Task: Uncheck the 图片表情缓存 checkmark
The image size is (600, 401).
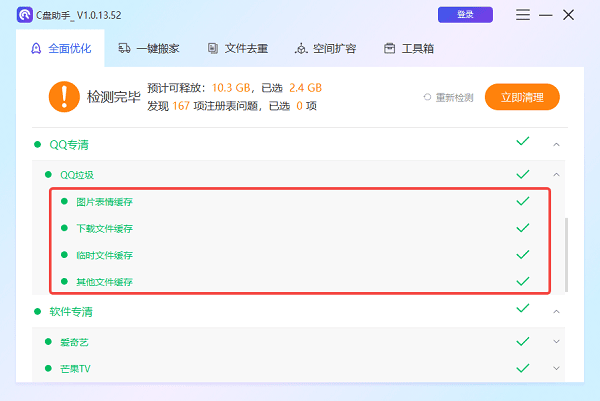Action: pos(522,201)
